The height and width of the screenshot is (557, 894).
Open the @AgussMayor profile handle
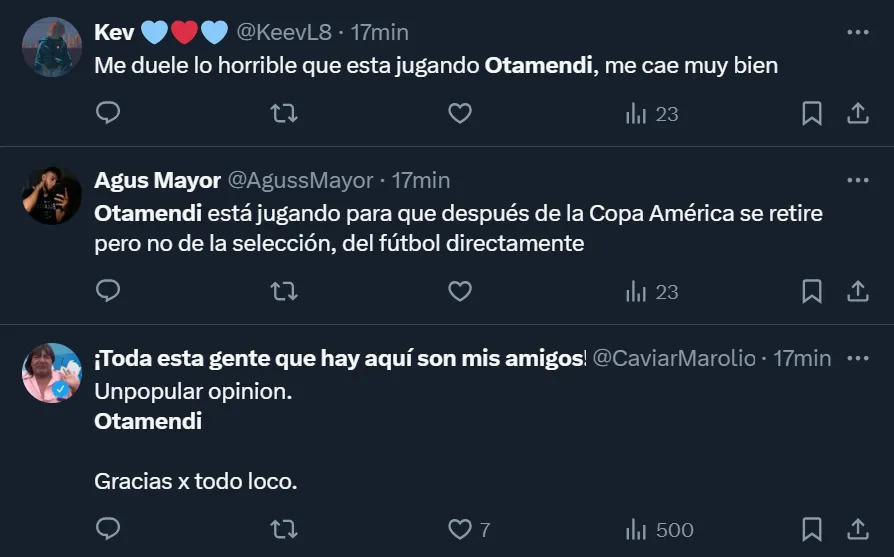[x=301, y=181]
